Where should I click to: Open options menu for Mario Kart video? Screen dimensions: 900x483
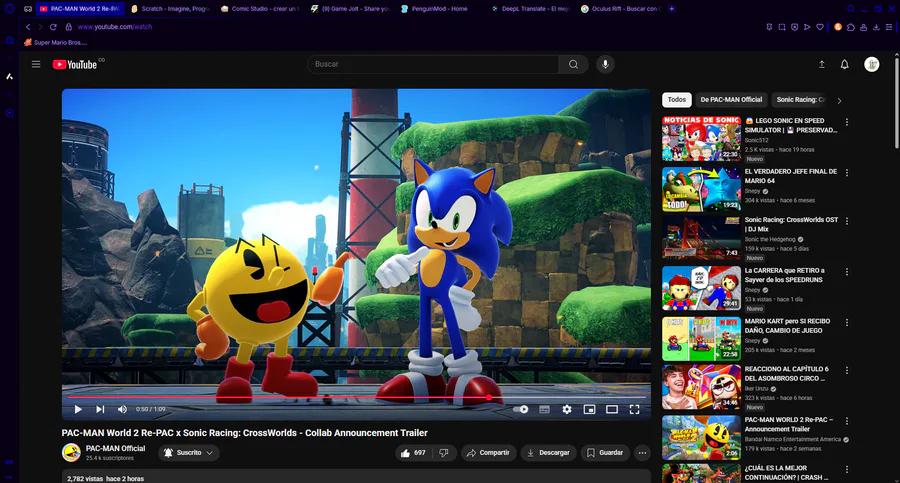point(847,323)
